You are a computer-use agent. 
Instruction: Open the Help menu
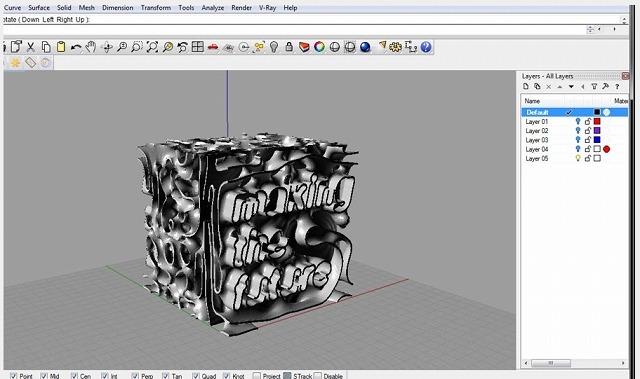[x=290, y=8]
